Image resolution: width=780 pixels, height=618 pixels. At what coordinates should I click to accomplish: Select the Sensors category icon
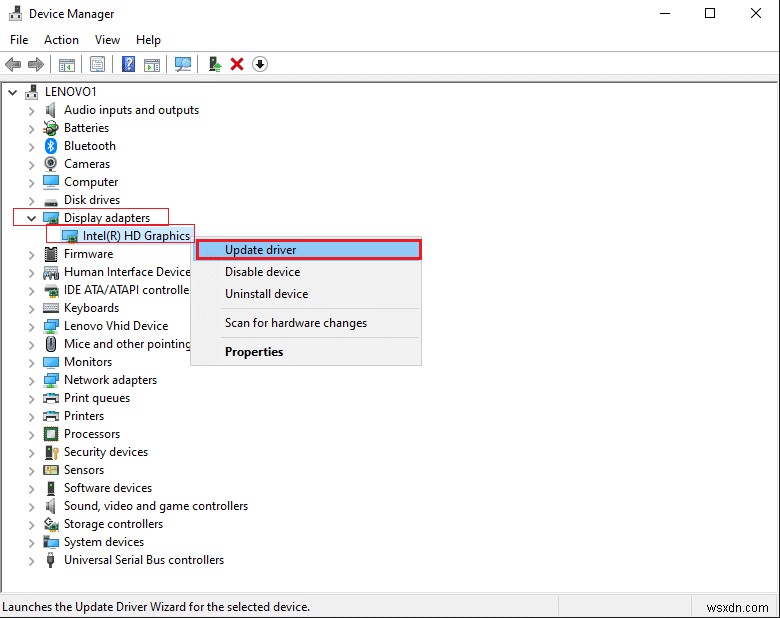click(51, 470)
